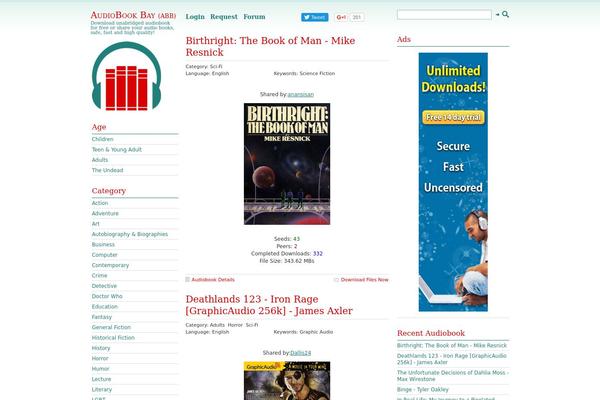Open recent audiobook The Unfortunate Decisions of Dahlia Moss
The image size is (600, 400).
pyautogui.click(x=453, y=376)
